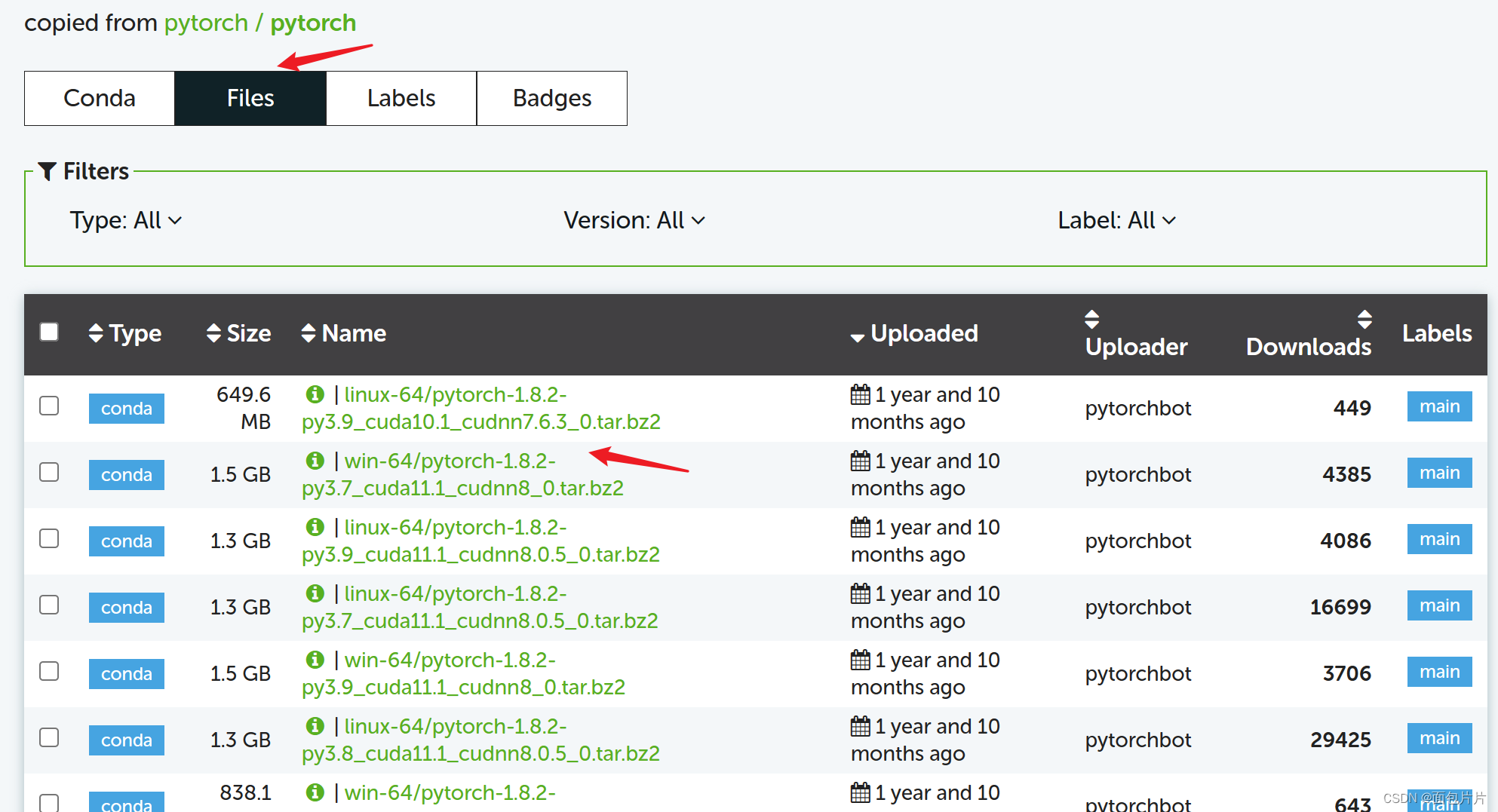The width and height of the screenshot is (1498, 812).
Task: Click info icon for win-64 py3.7_cuda11.1 file
Action: pos(315,461)
